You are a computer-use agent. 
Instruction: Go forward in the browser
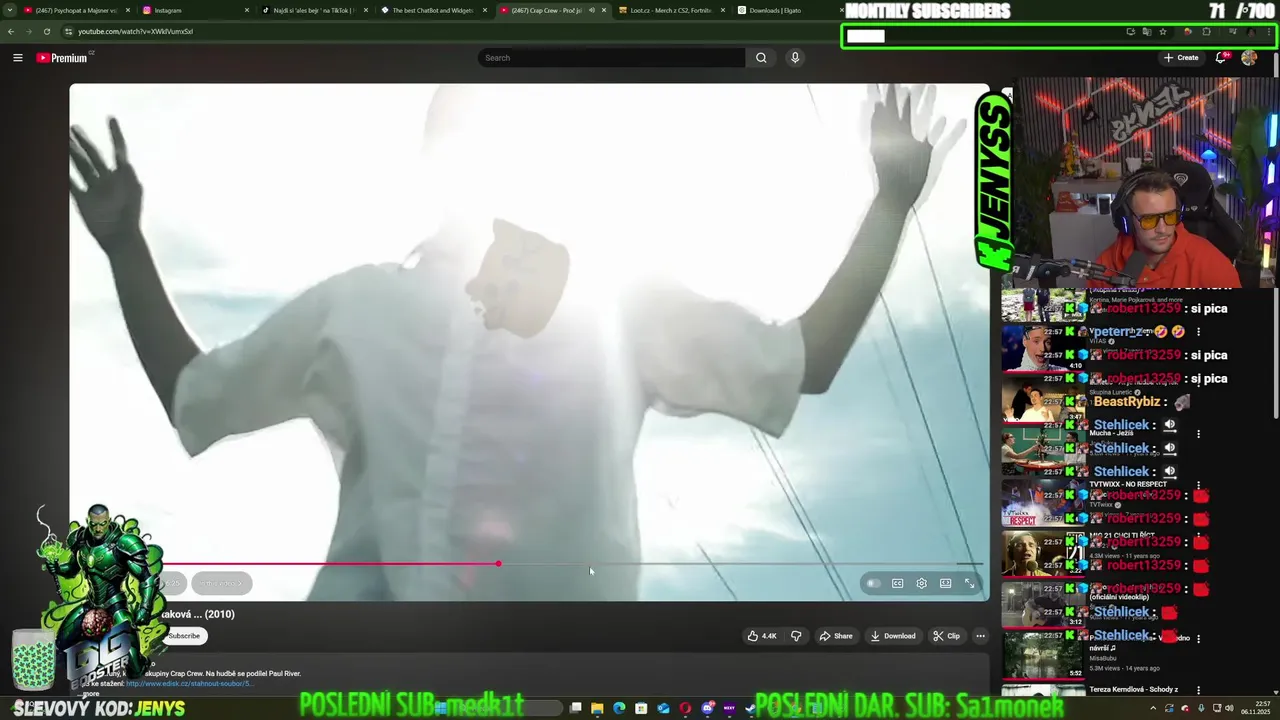(x=28, y=31)
